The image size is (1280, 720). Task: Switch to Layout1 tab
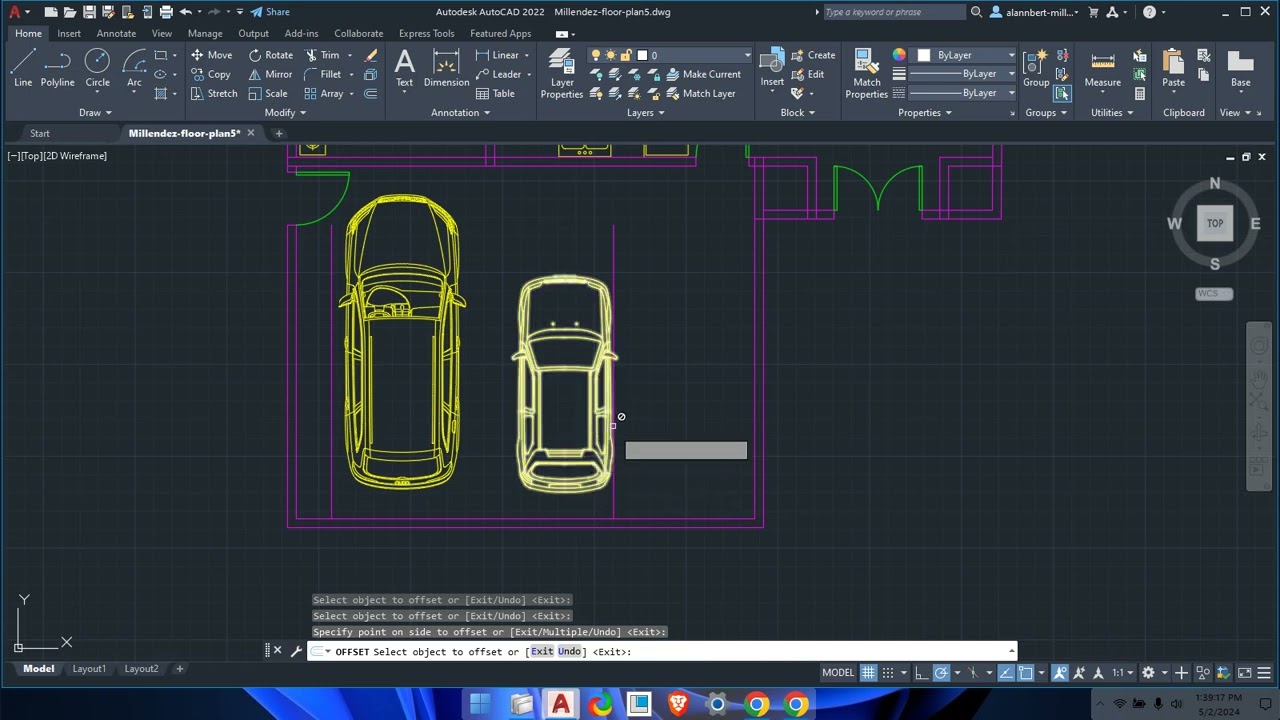[x=89, y=669]
